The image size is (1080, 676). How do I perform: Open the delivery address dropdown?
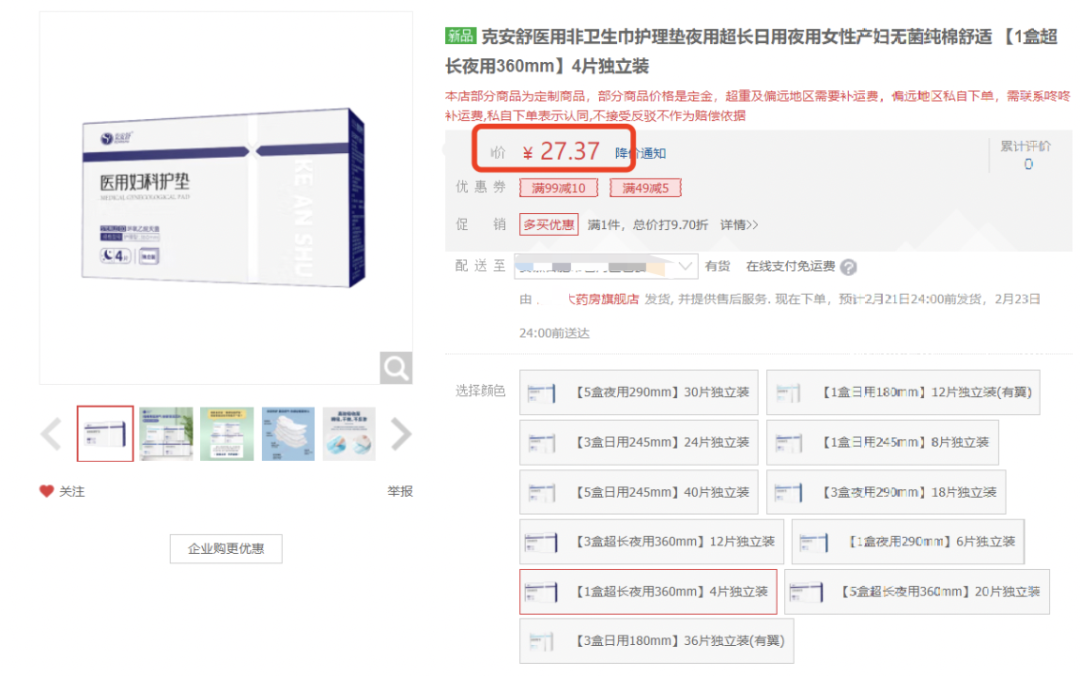[x=606, y=266]
